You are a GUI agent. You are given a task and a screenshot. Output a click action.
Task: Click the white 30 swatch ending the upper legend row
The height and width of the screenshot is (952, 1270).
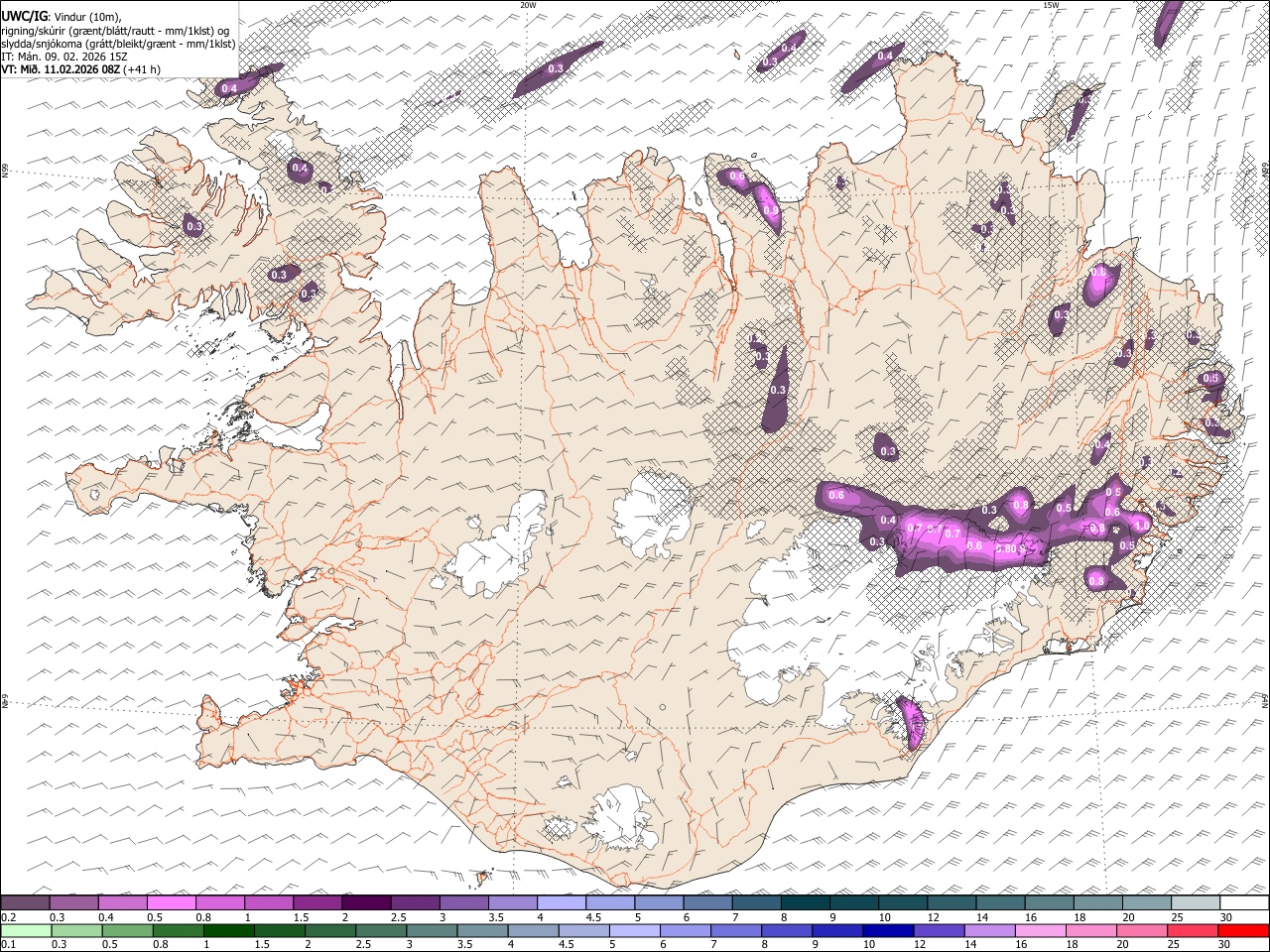(1243, 902)
